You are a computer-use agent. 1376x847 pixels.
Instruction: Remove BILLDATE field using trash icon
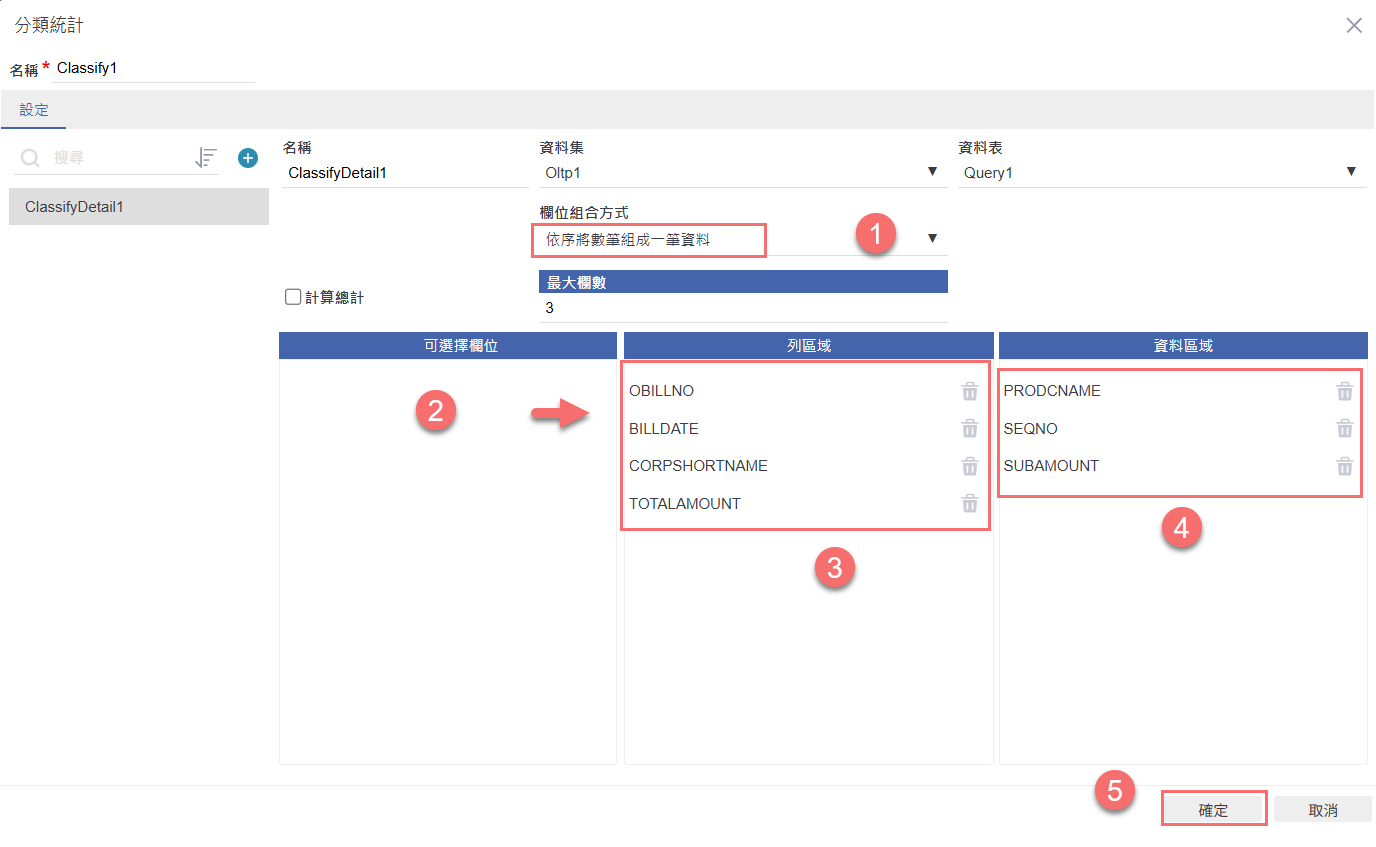pos(969,429)
